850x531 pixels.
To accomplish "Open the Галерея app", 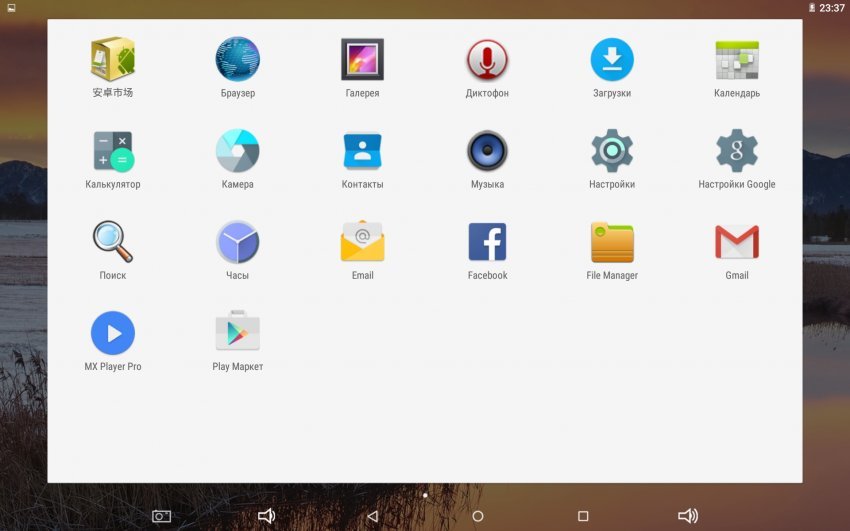I will [362, 59].
